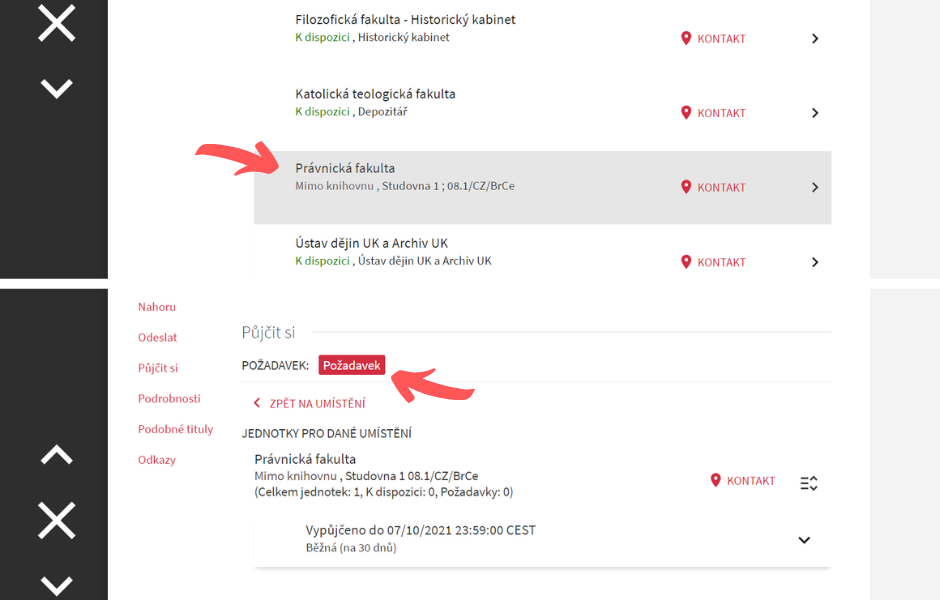Click the up chevron in lower sidebar
This screenshot has width=940, height=600.
click(x=56, y=454)
